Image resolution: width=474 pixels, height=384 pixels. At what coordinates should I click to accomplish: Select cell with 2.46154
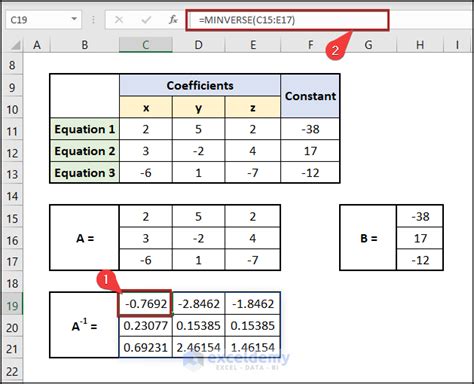tap(199, 347)
